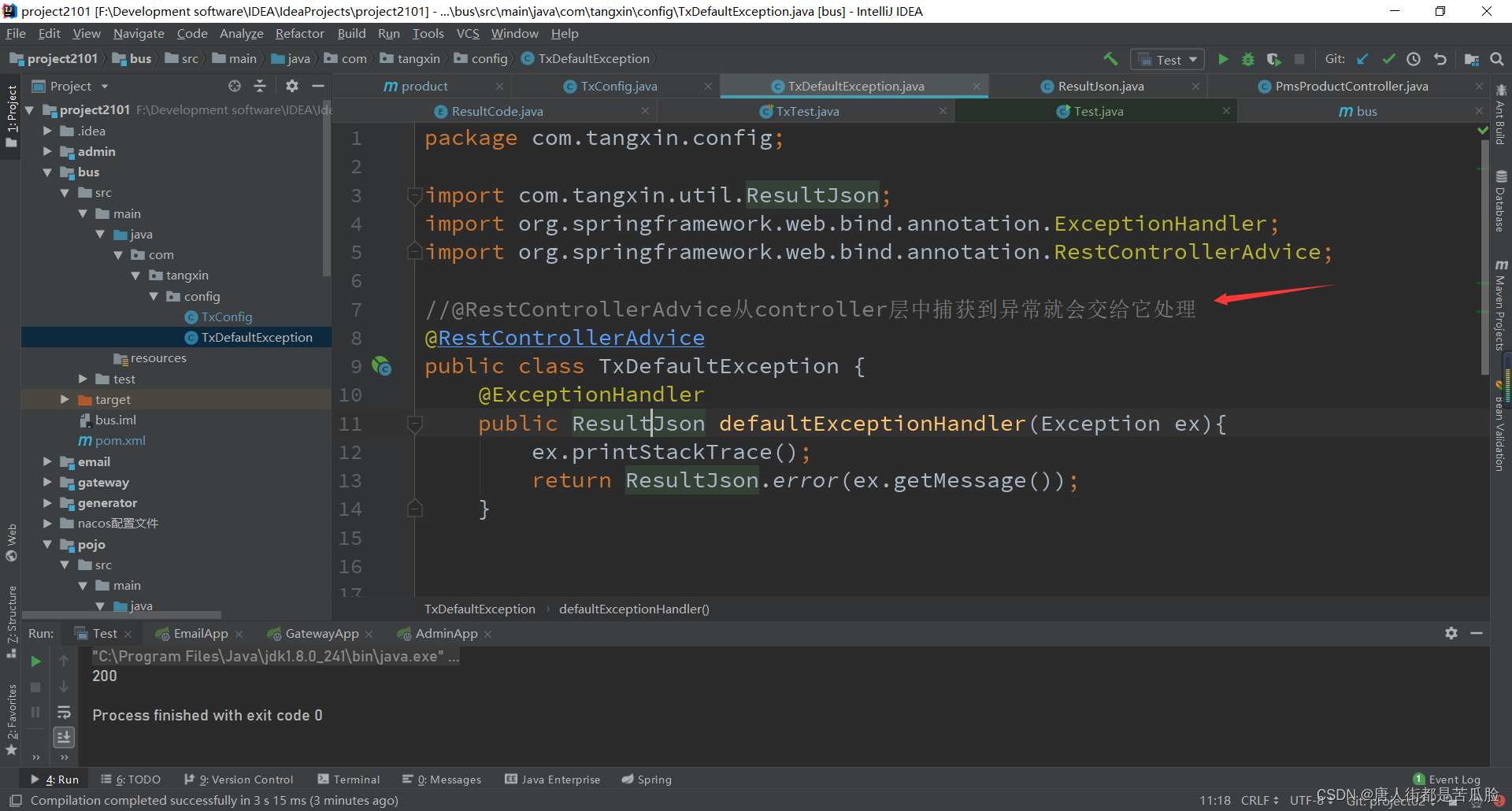Revert changes with the undo arrow icon
Image resolution: width=1512 pixels, height=811 pixels.
tap(1440, 59)
